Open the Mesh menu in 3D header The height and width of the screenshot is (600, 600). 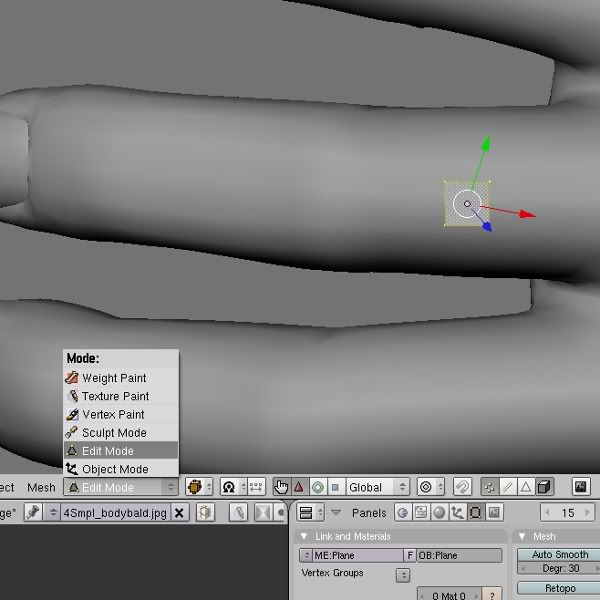[41, 488]
